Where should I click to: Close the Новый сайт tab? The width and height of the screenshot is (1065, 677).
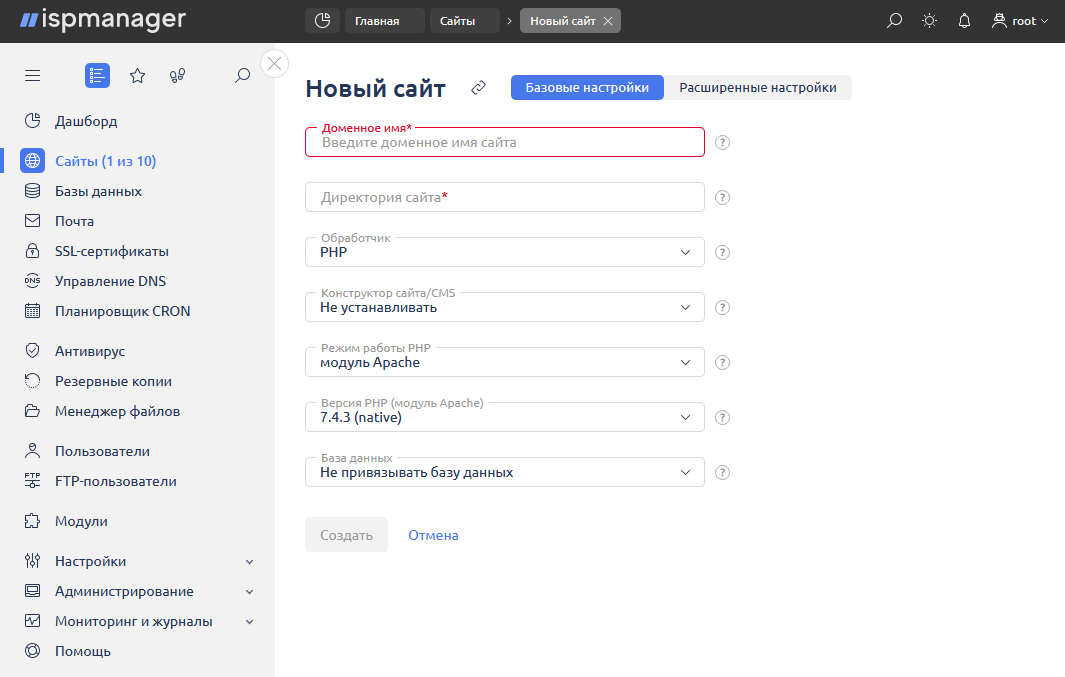pos(608,21)
